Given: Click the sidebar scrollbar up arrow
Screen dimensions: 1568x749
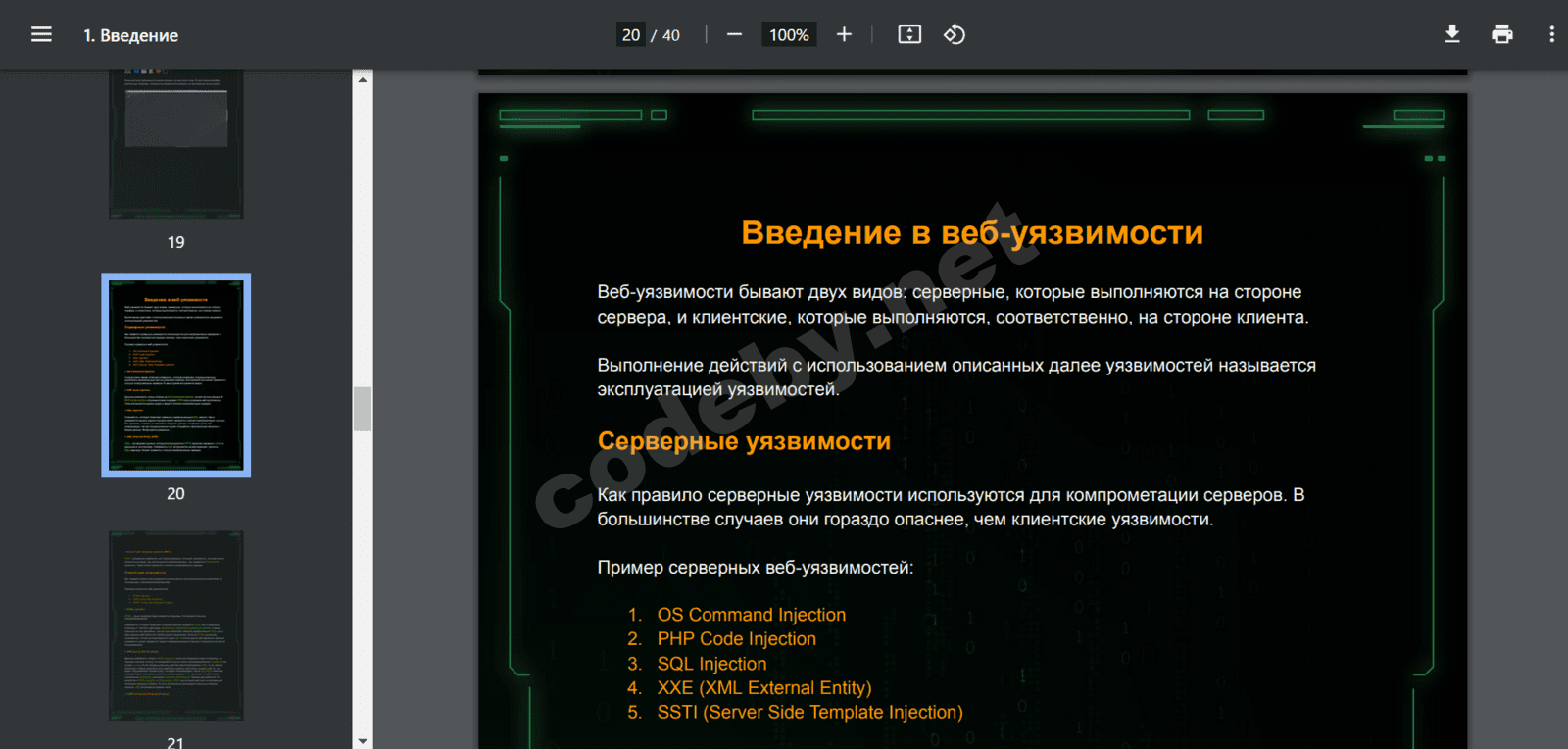Looking at the screenshot, I should 363,79.
